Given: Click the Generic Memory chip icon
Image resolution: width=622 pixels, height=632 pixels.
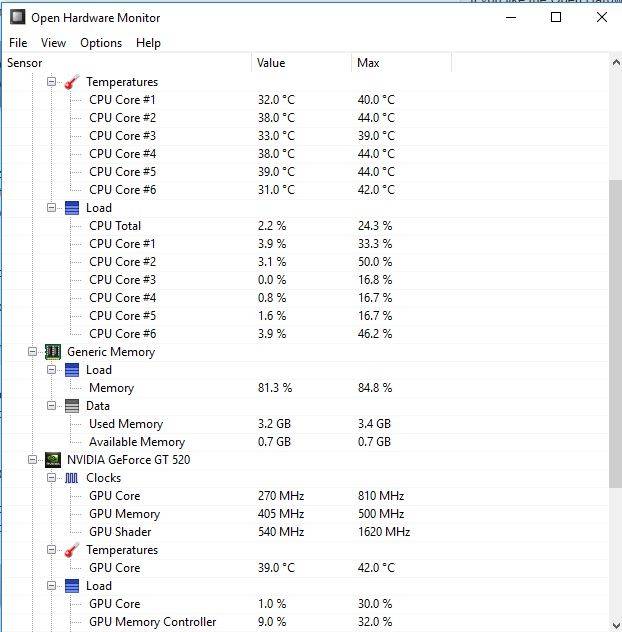Looking at the screenshot, I should pos(53,352).
